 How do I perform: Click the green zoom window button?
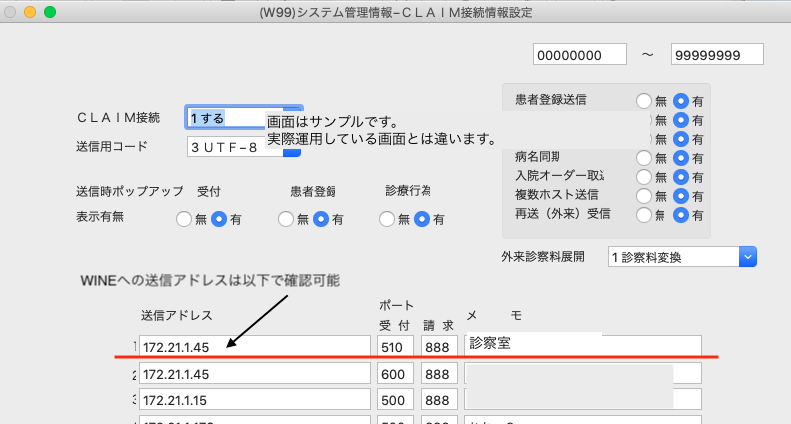pyautogui.click(x=49, y=12)
